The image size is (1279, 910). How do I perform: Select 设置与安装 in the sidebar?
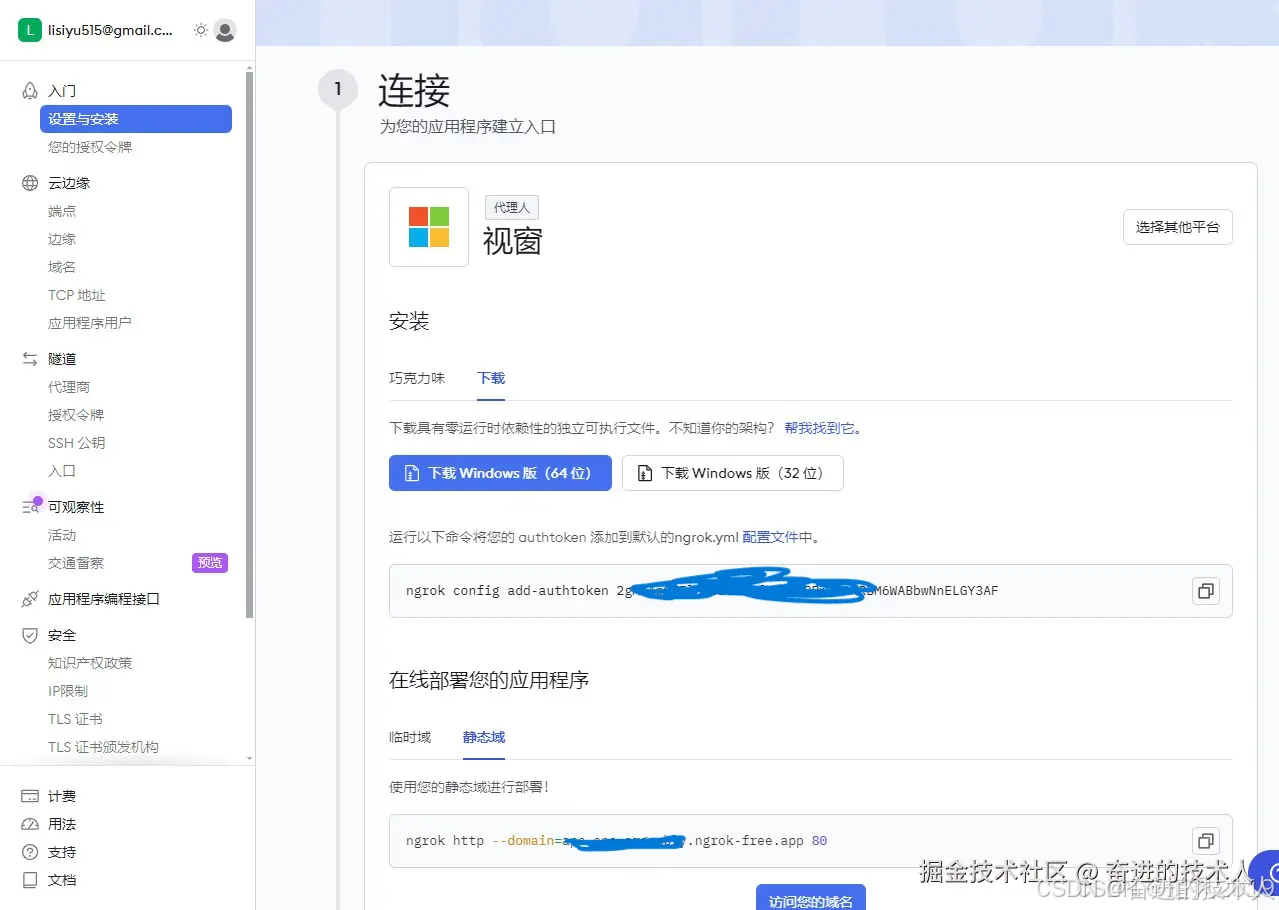136,119
